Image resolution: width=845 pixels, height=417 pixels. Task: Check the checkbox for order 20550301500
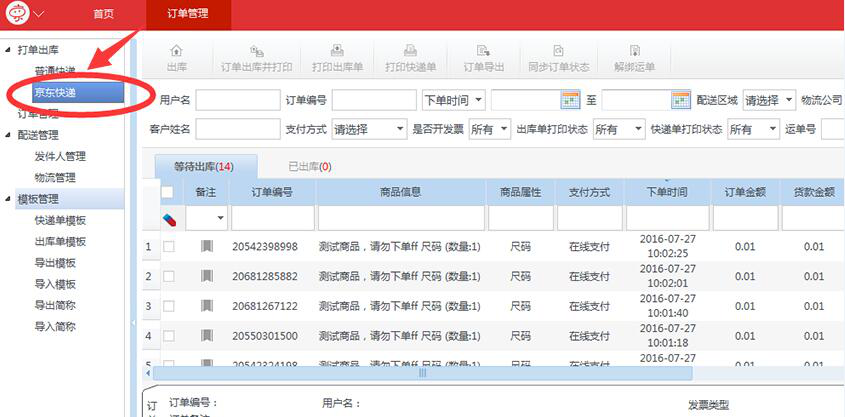[169, 336]
